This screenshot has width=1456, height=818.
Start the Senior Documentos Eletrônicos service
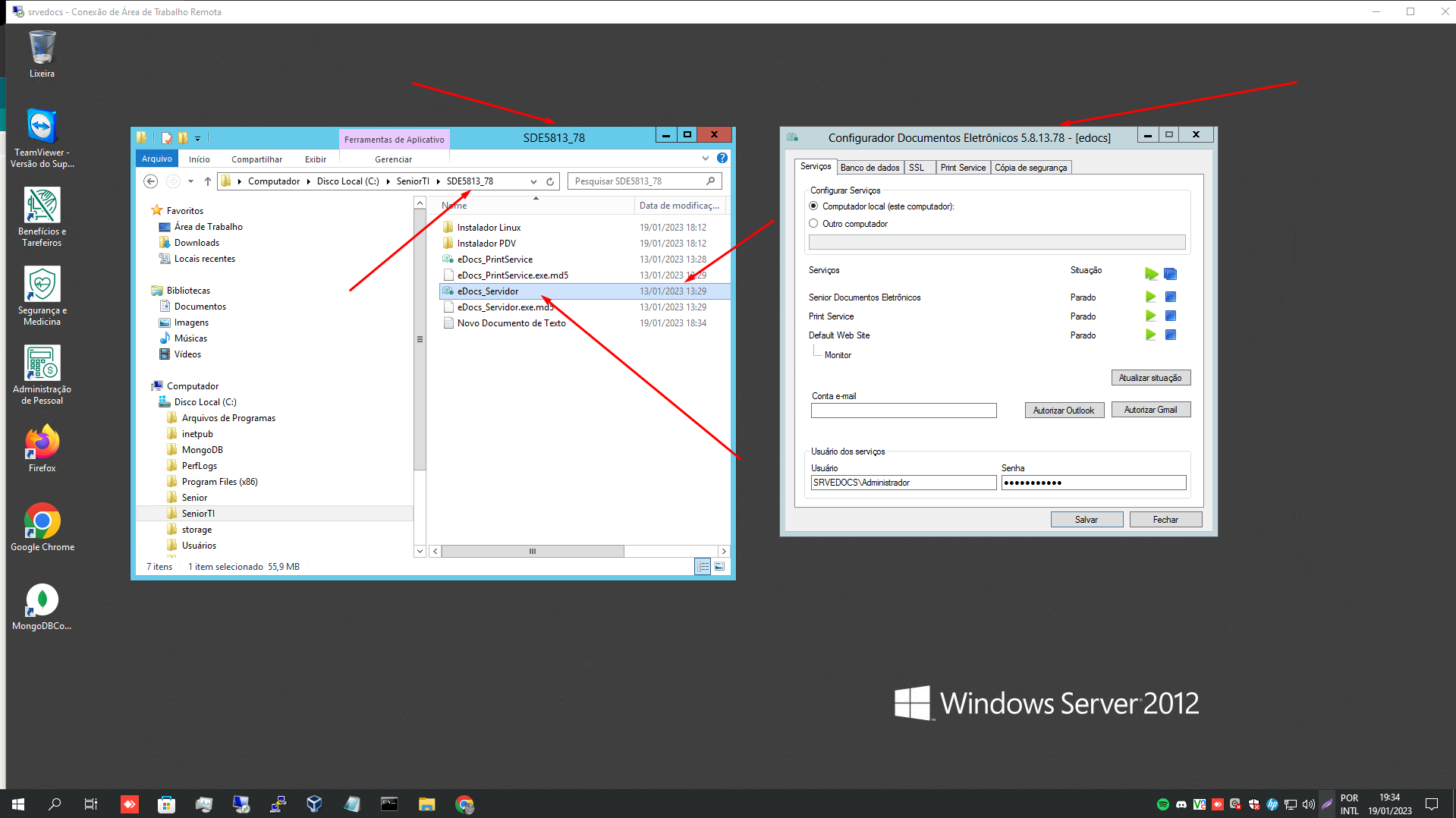tap(1151, 297)
